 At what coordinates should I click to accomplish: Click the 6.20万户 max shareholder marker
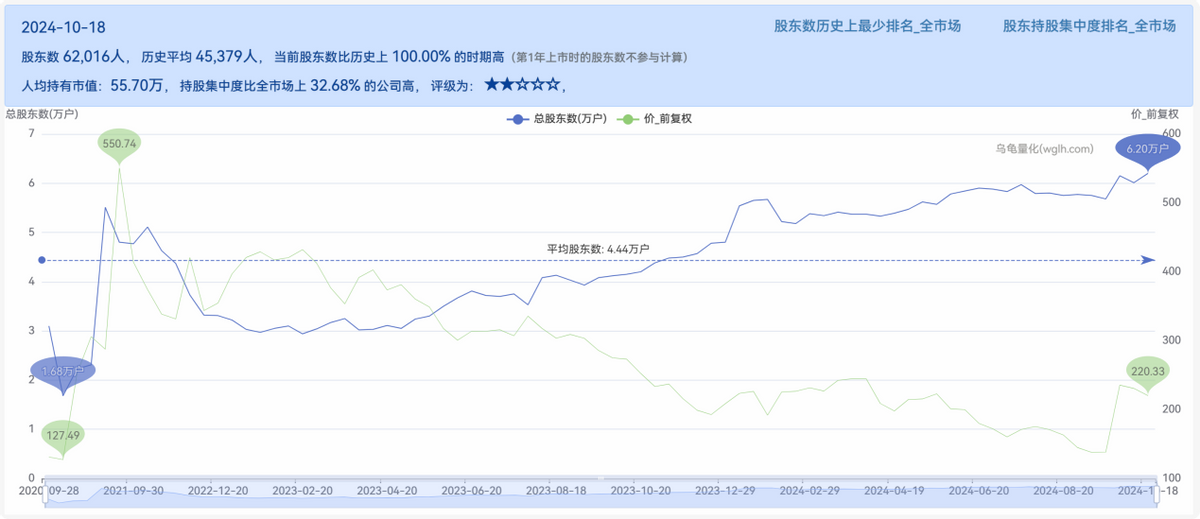click(1147, 149)
